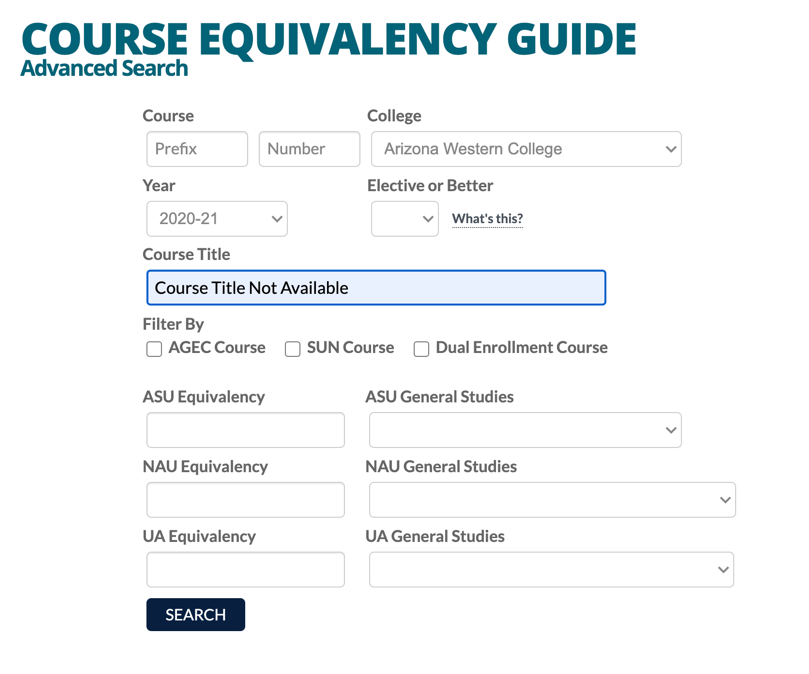
Task: Open the Elective or Better dropdown
Action: click(x=405, y=219)
